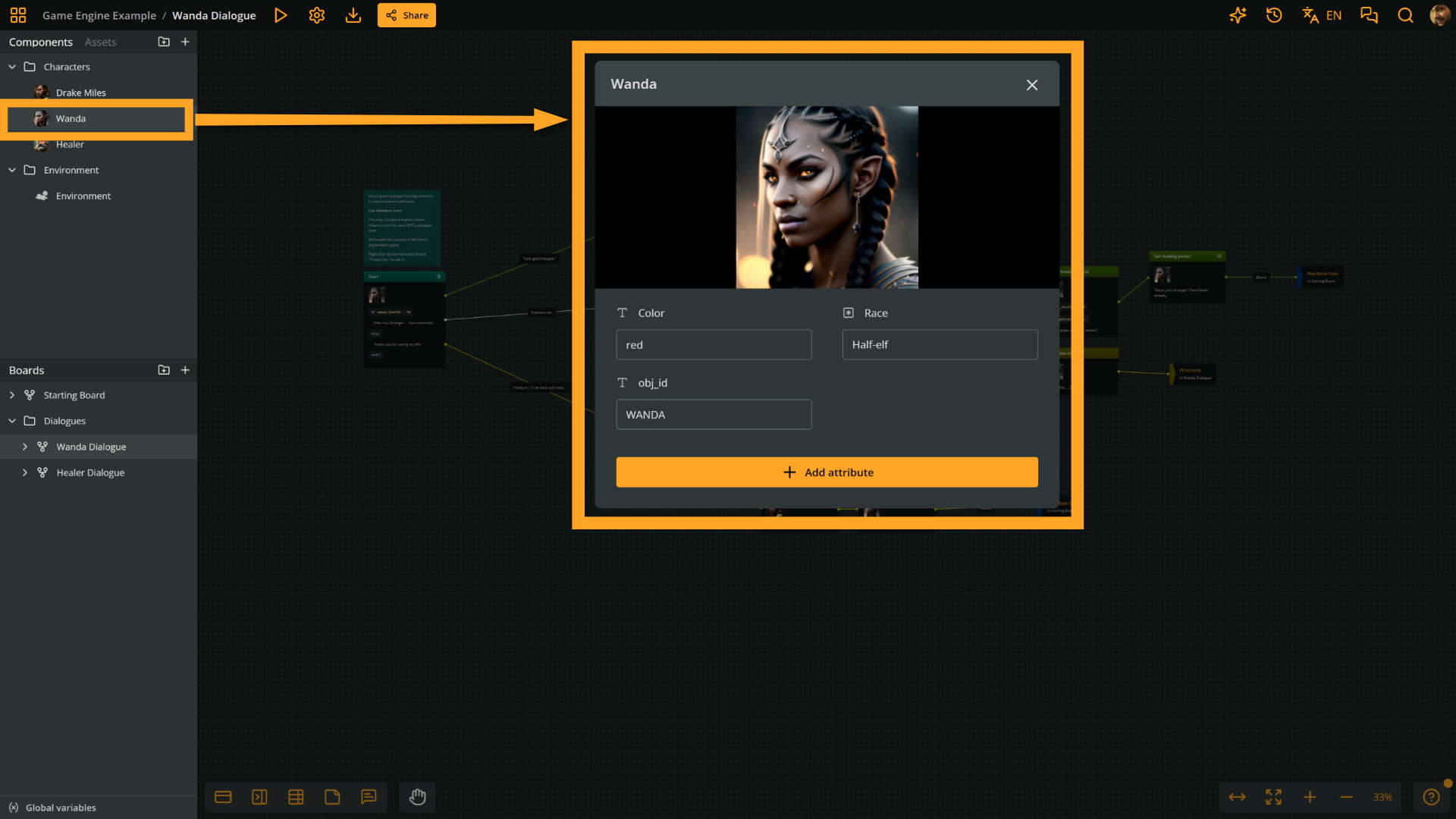Collapse the Environment folder chevron
Viewport: 1456px width, 819px height.
(12, 170)
